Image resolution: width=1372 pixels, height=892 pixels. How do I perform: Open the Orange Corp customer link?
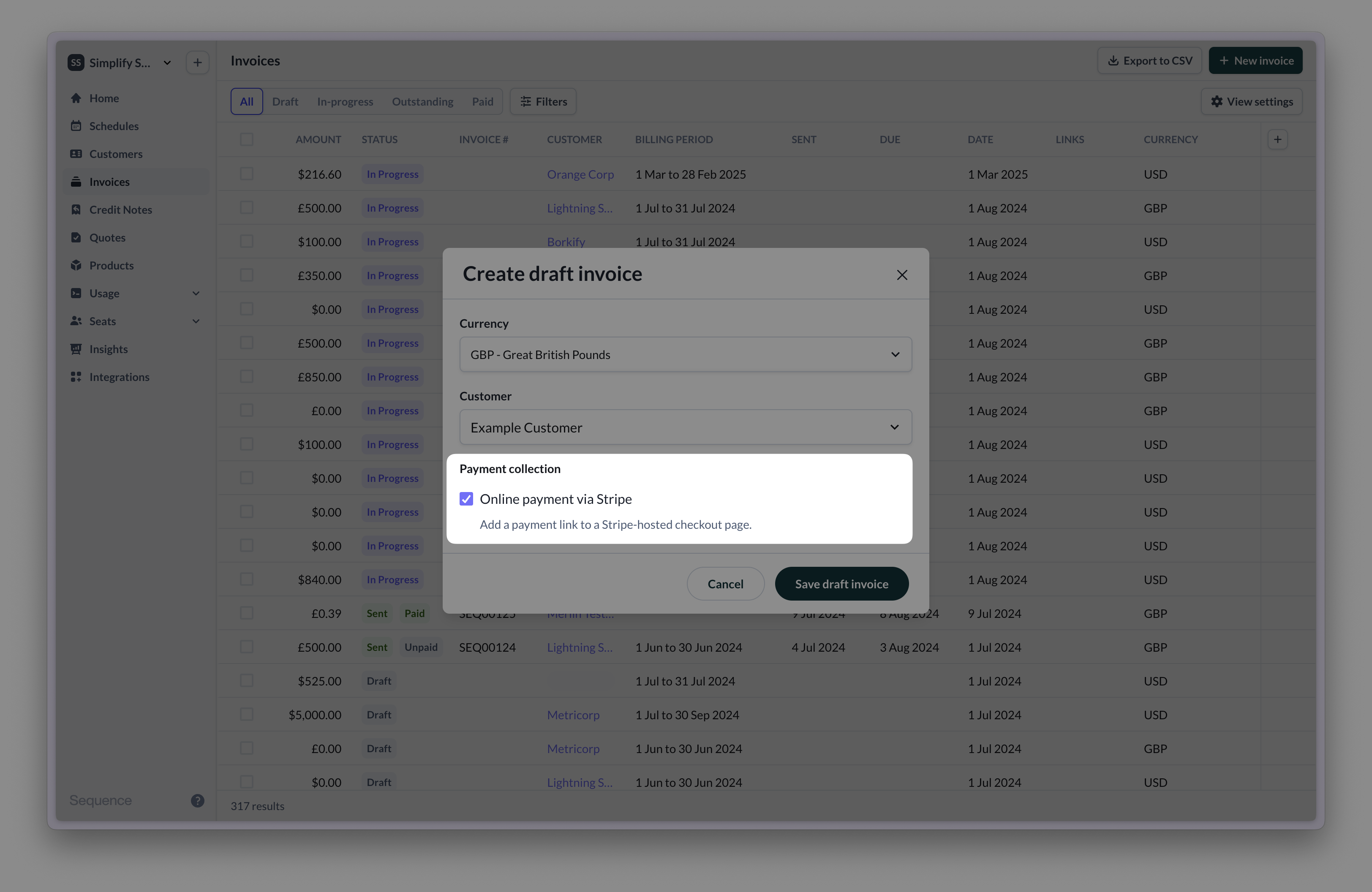click(580, 174)
